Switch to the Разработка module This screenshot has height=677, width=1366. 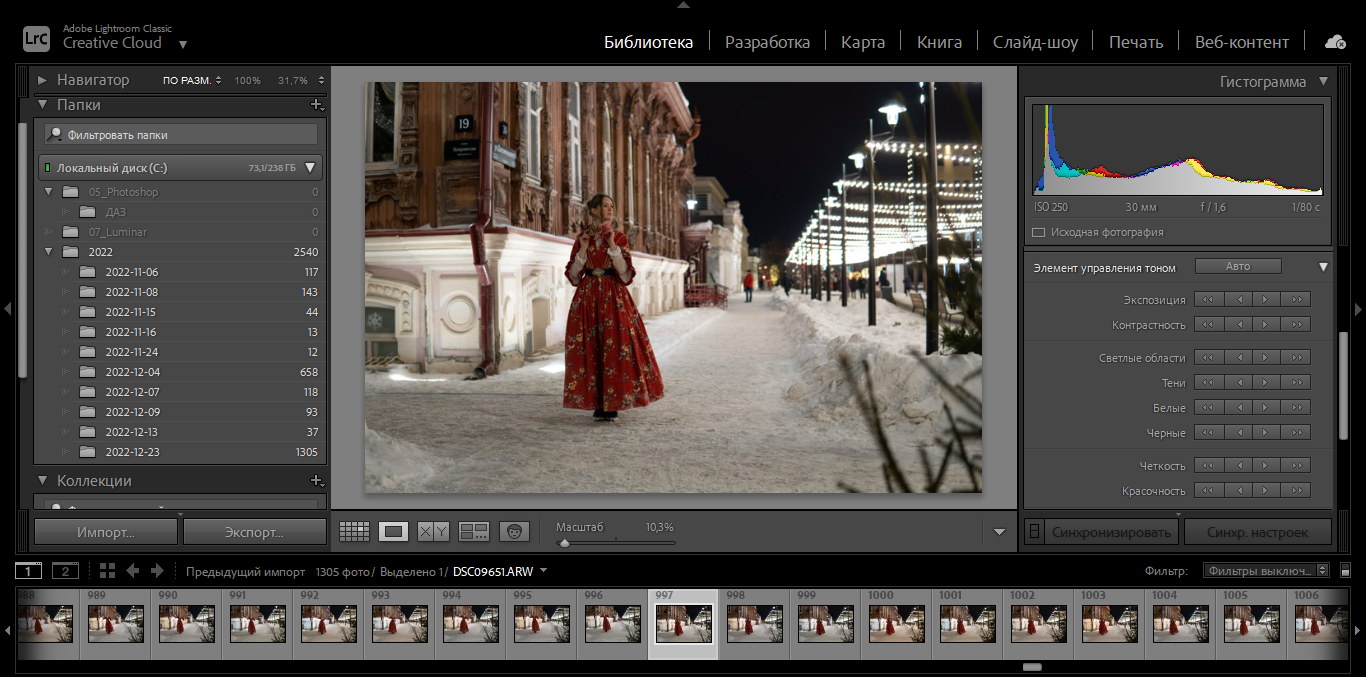pyautogui.click(x=767, y=42)
